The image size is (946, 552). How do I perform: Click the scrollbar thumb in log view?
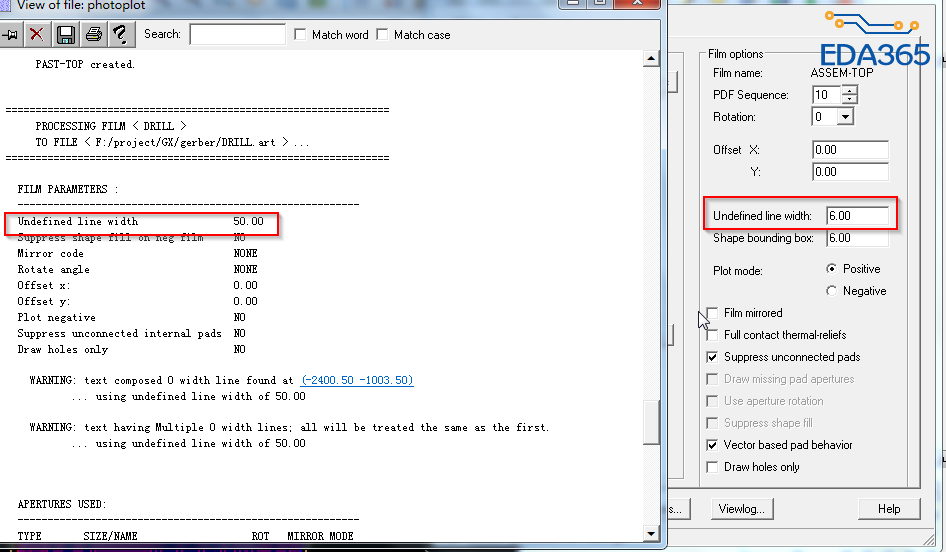[650, 422]
